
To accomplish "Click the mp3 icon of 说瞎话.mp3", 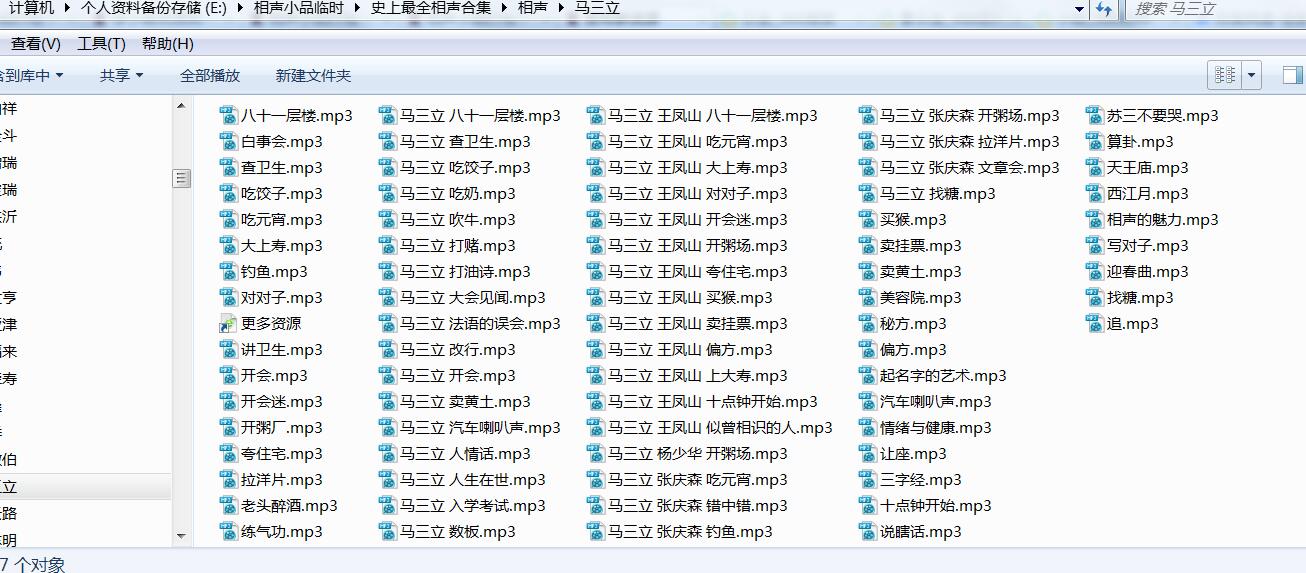I will pos(867,531).
